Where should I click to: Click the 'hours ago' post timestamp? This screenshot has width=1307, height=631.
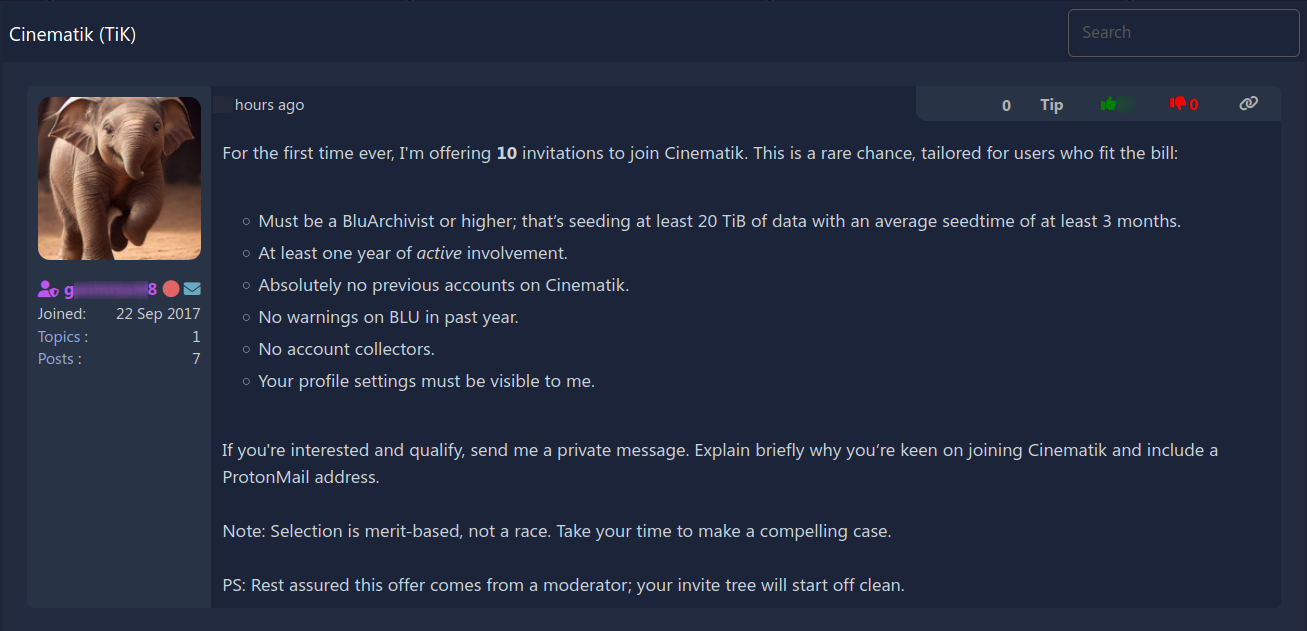[x=269, y=105]
